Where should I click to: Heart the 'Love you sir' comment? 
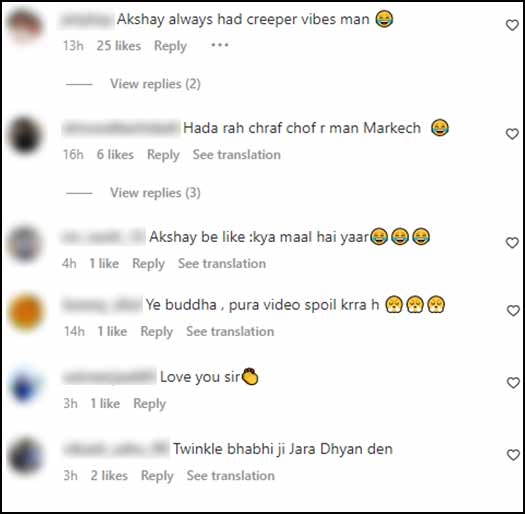[x=513, y=383]
